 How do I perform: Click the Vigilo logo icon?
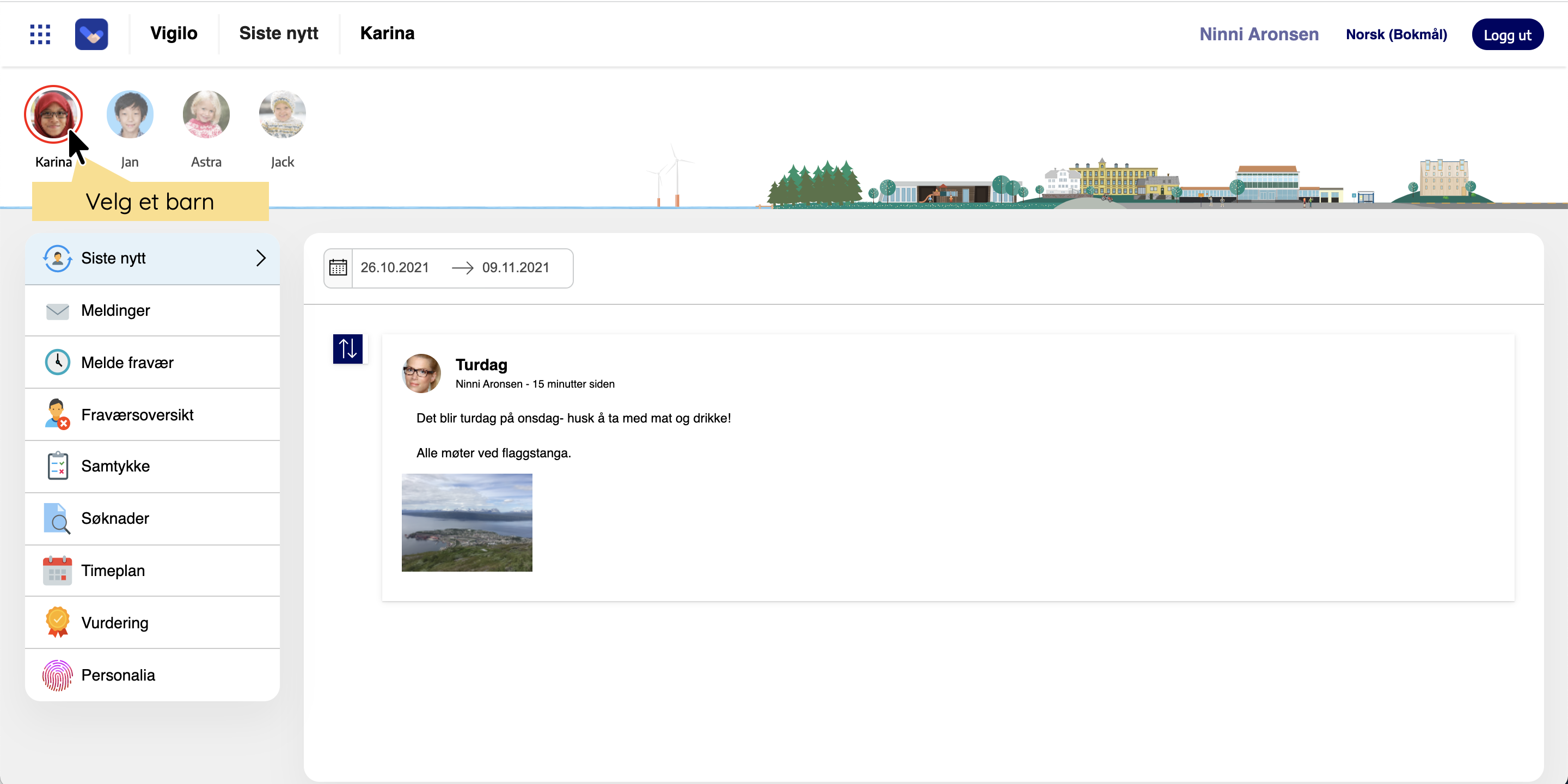coord(91,34)
